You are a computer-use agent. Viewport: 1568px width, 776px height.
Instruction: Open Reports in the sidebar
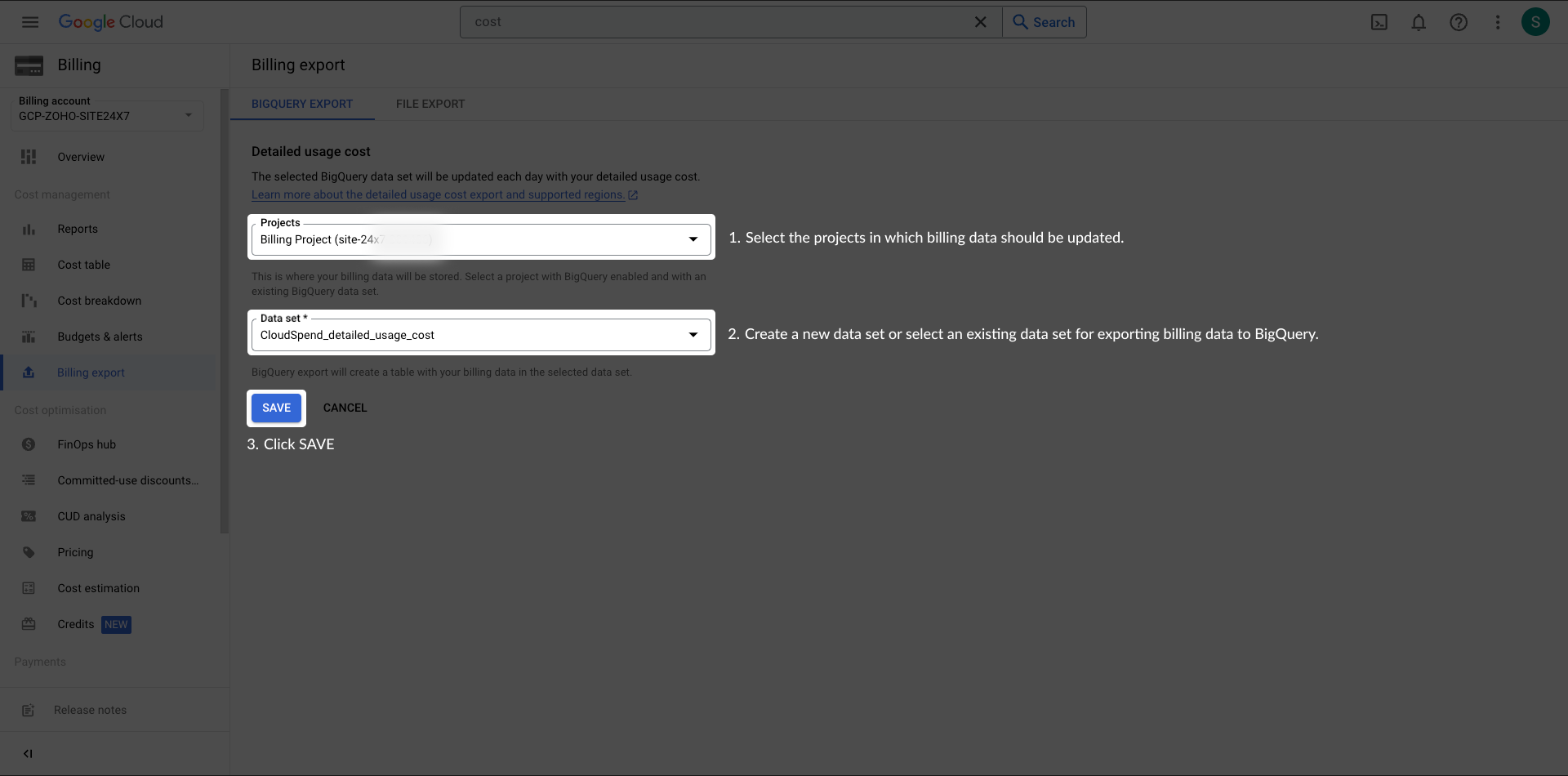(x=78, y=229)
